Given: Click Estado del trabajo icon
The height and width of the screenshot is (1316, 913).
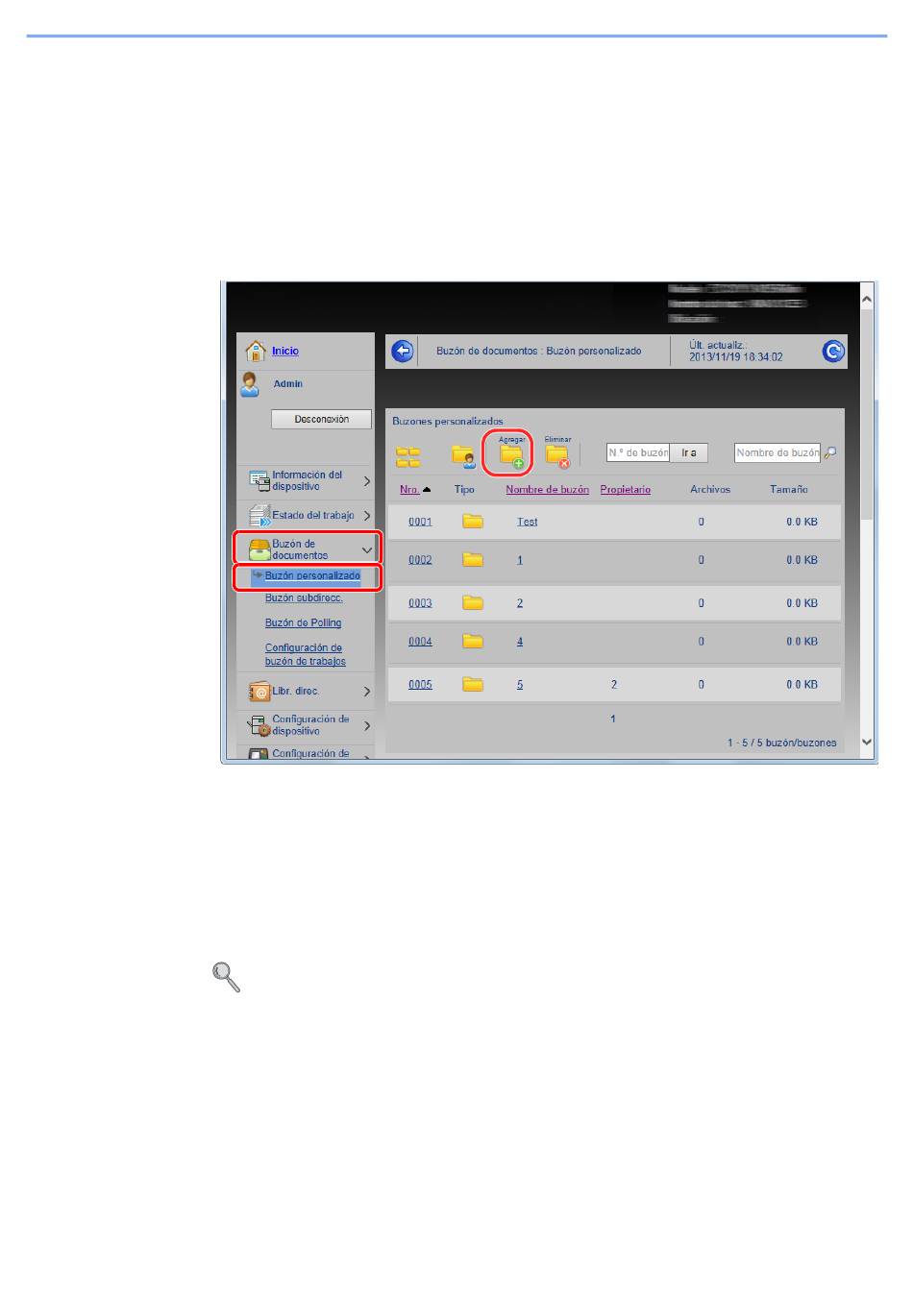Looking at the screenshot, I should 259,516.
